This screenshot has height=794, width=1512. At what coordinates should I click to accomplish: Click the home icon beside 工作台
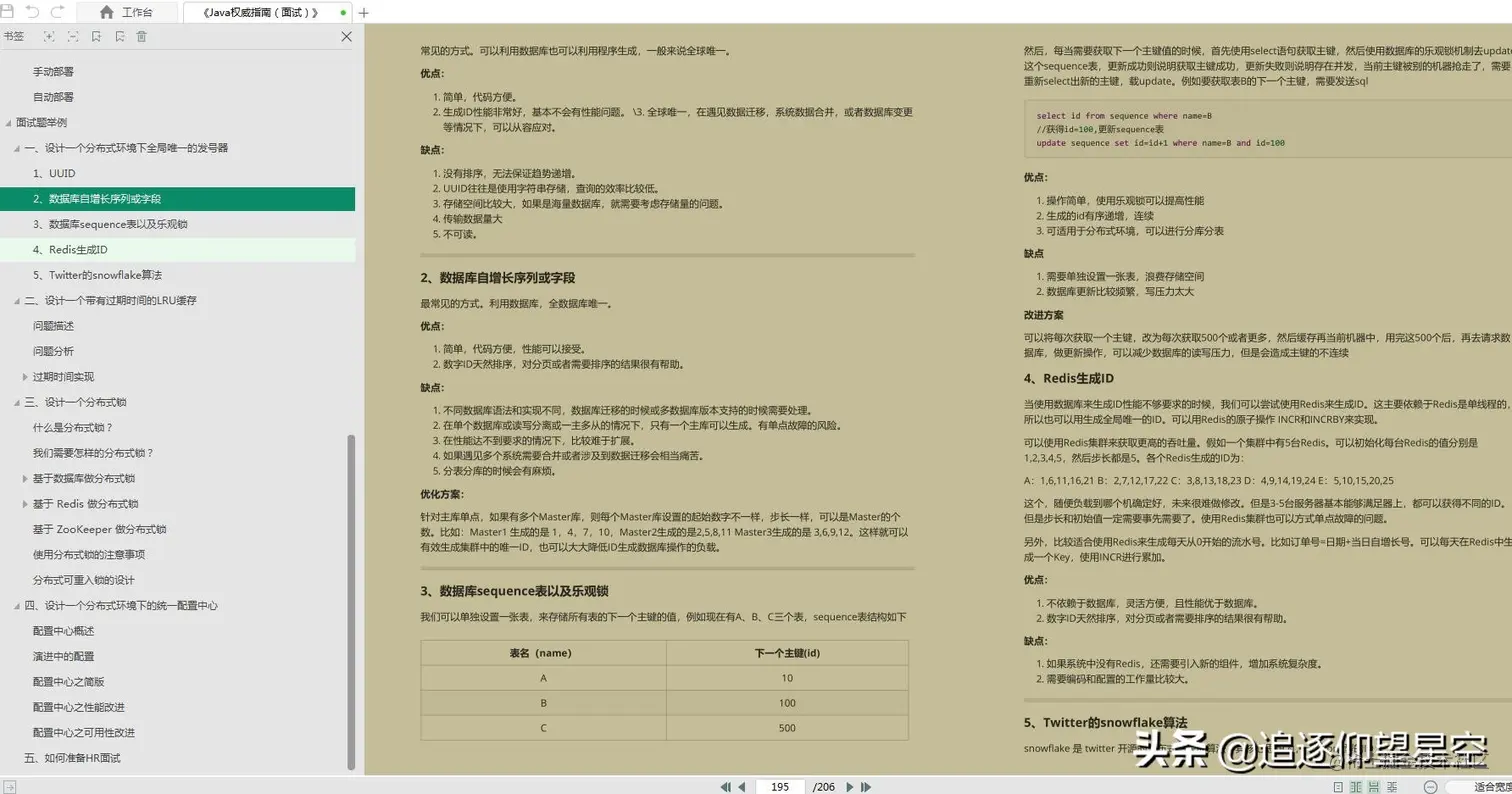pyautogui.click(x=108, y=12)
